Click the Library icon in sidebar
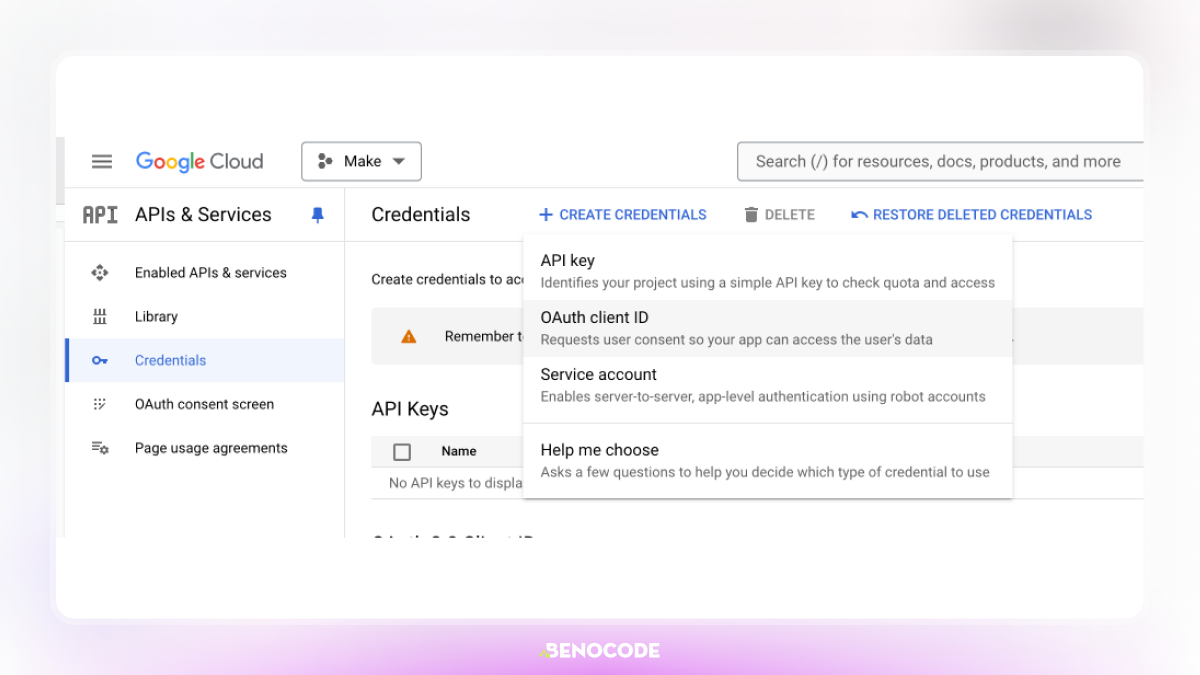The width and height of the screenshot is (1200, 675). click(x=99, y=316)
